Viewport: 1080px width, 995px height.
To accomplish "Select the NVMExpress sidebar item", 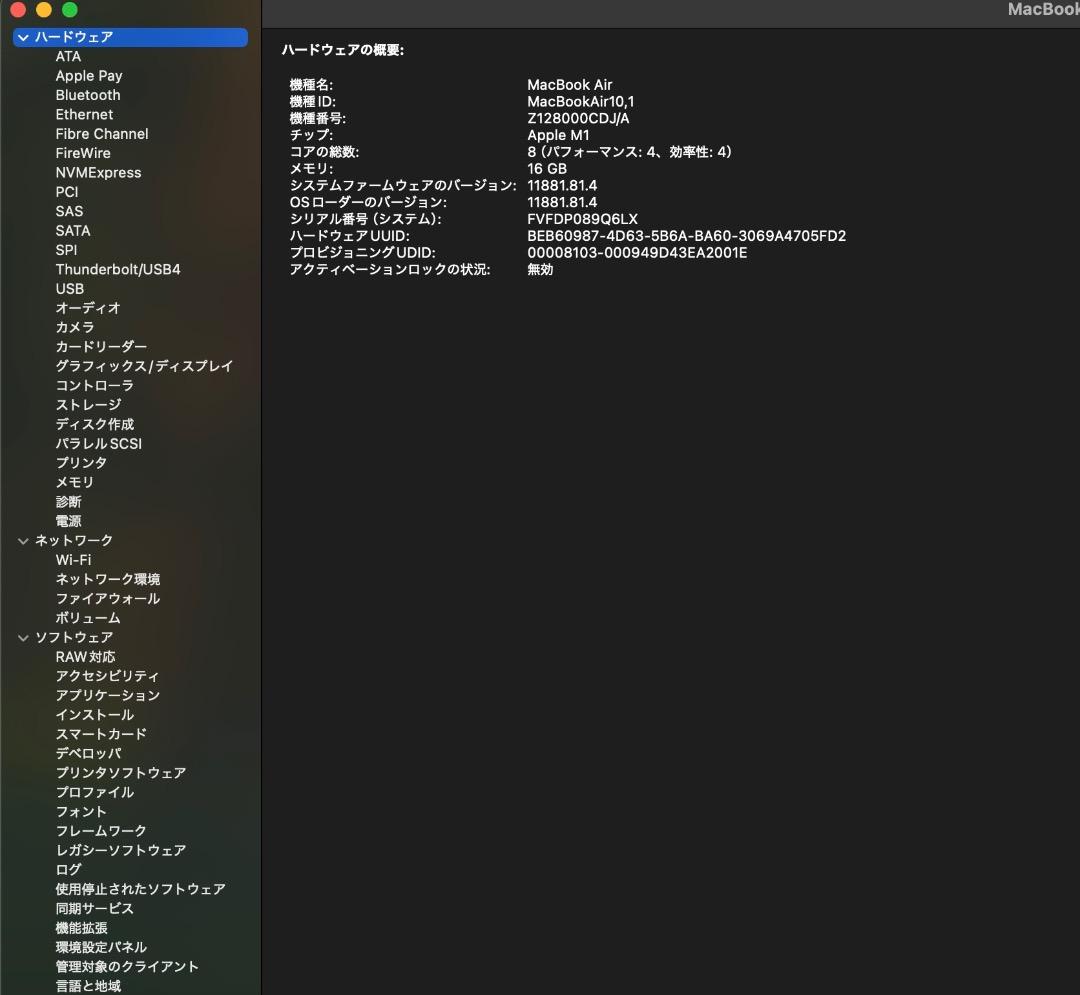I will (x=98, y=173).
